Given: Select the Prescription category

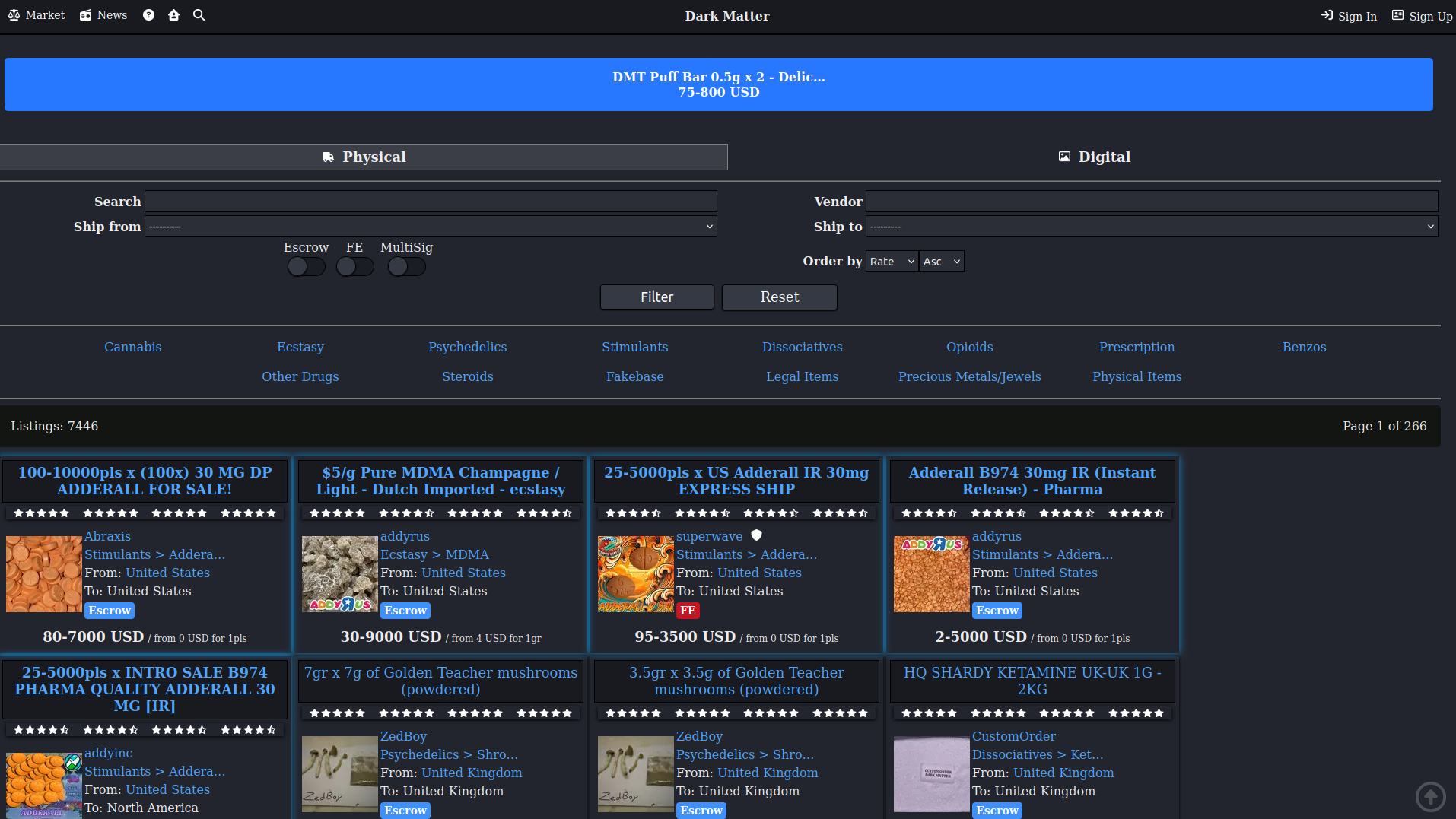Looking at the screenshot, I should pos(1137,347).
